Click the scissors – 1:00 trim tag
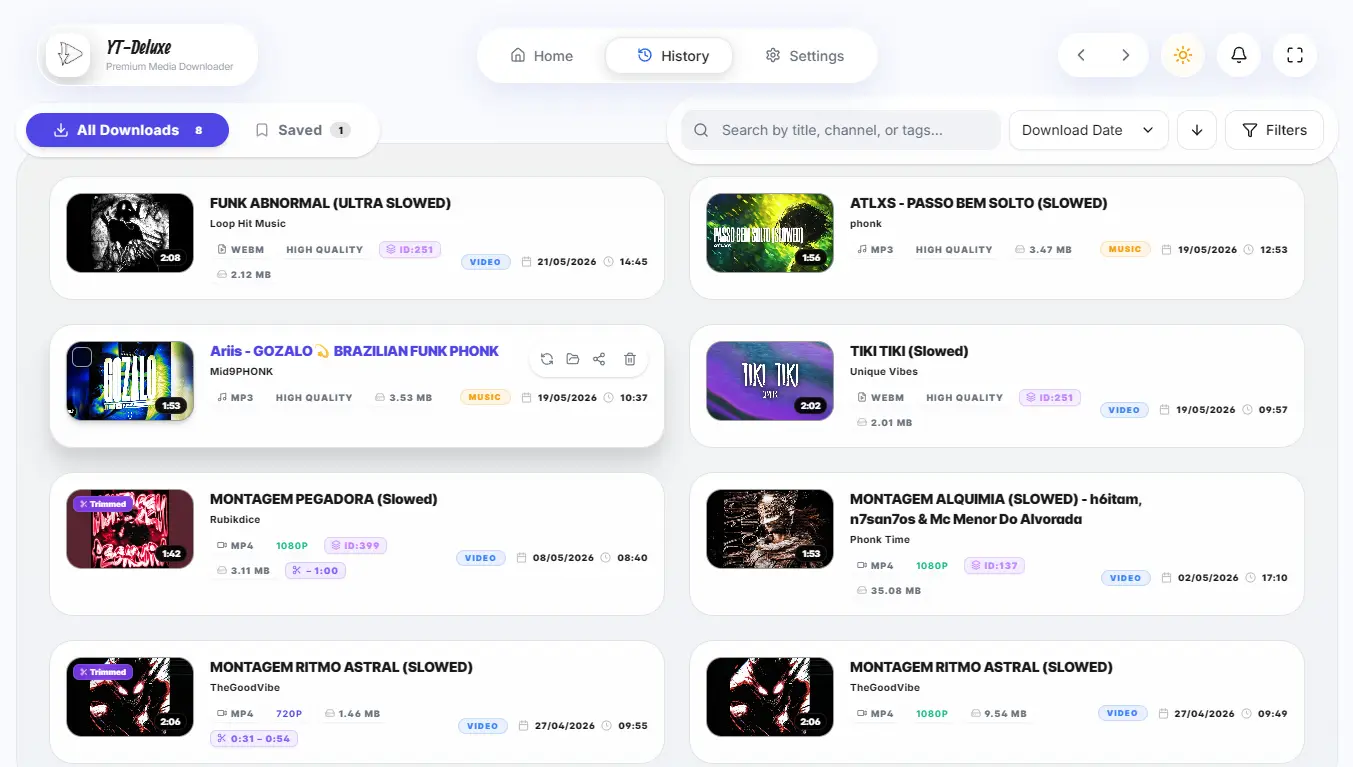The image size is (1353, 767). click(315, 571)
